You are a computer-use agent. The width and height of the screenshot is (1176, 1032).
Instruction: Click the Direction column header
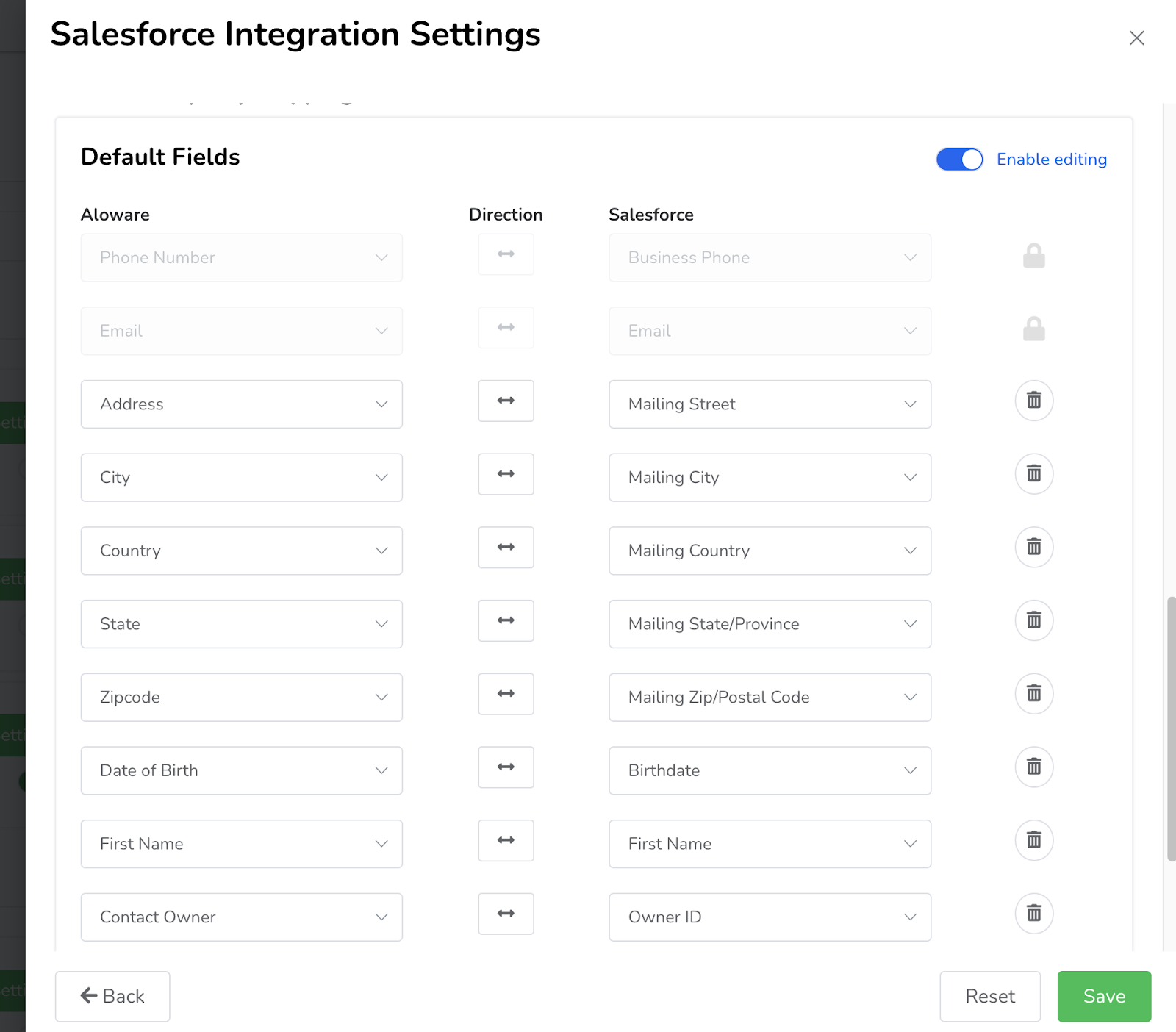point(506,215)
